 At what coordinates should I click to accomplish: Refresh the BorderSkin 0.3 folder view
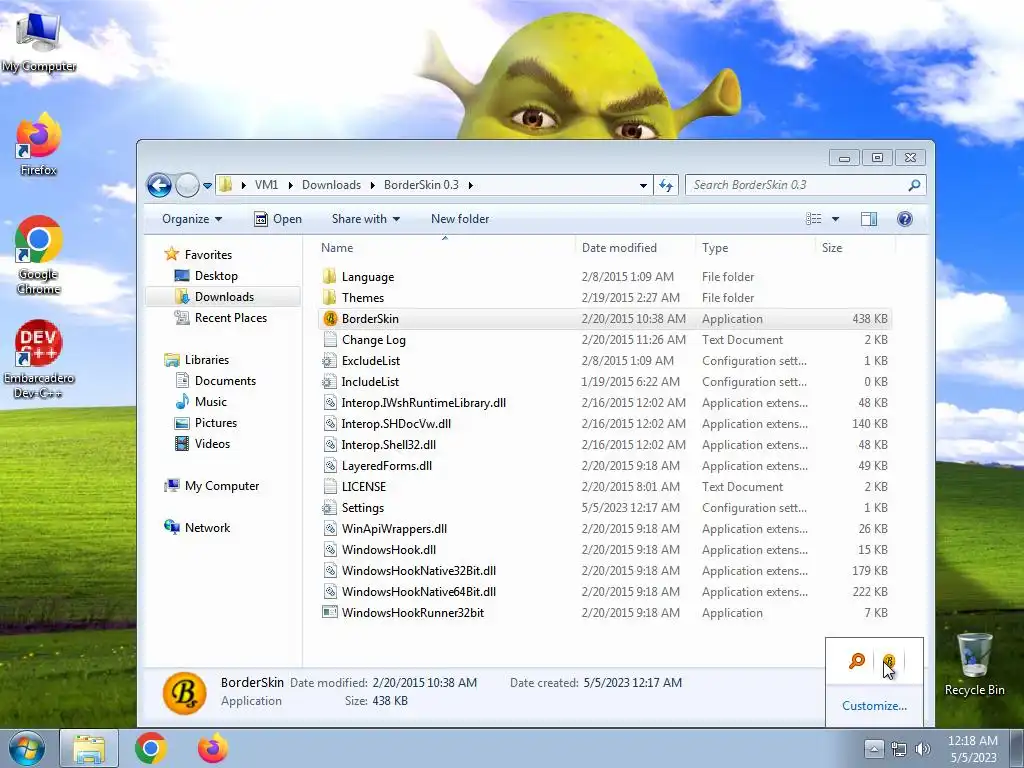coord(665,185)
